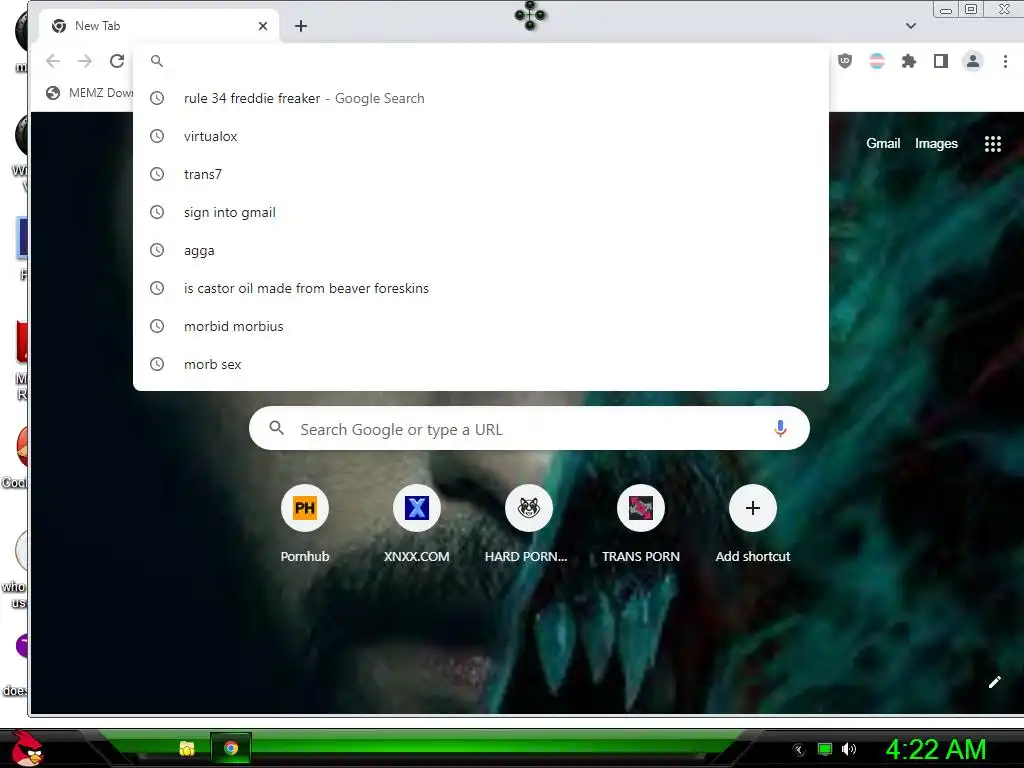Screen dimensions: 1024x768
Task: Select suggestion 'sign into gmail'
Action: (x=481, y=212)
